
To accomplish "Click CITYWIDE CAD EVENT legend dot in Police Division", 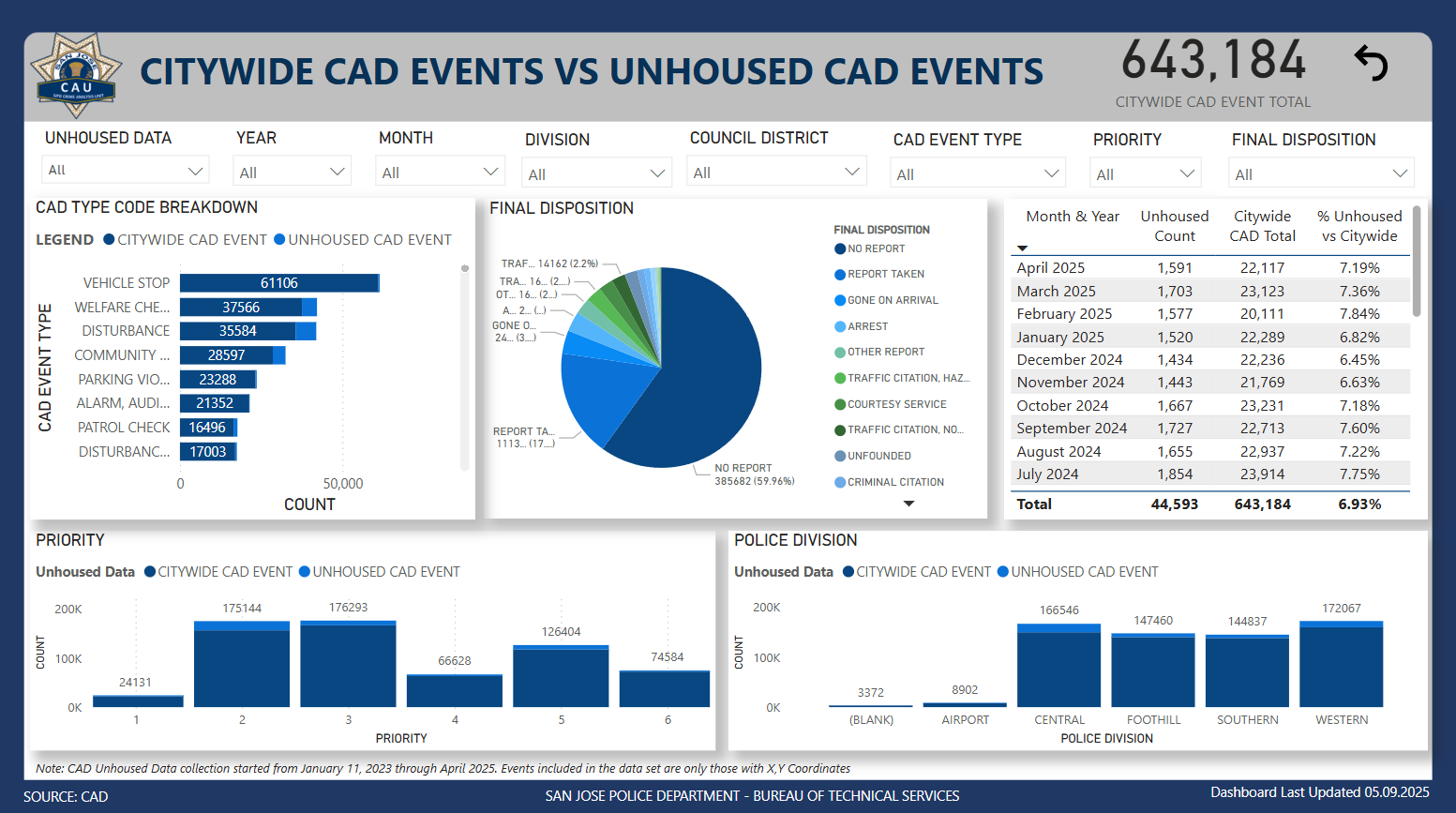I will pos(848,572).
